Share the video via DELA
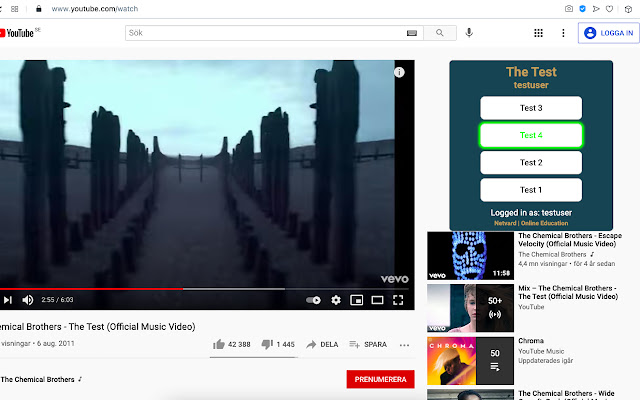Image resolution: width=640 pixels, height=400 pixels. (x=322, y=344)
